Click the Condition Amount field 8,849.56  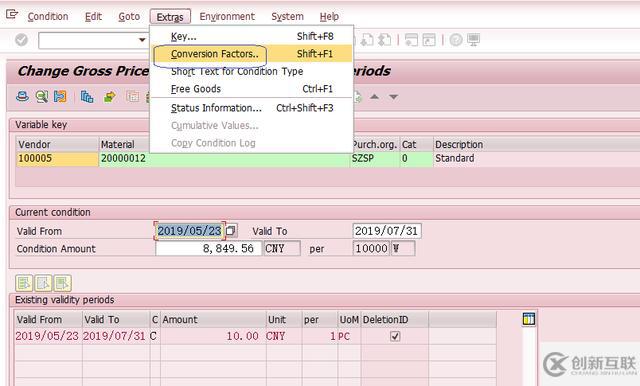click(209, 248)
